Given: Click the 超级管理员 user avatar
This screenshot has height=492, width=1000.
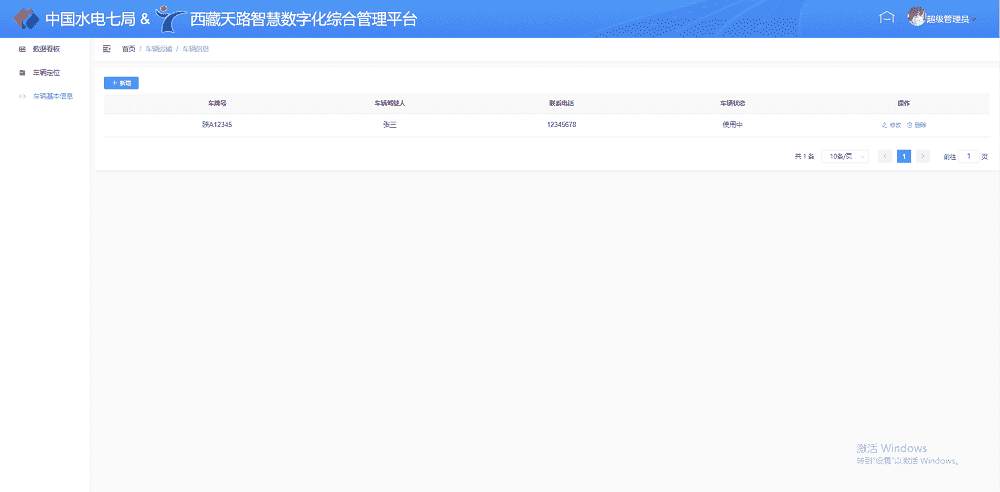Looking at the screenshot, I should tap(915, 17).
